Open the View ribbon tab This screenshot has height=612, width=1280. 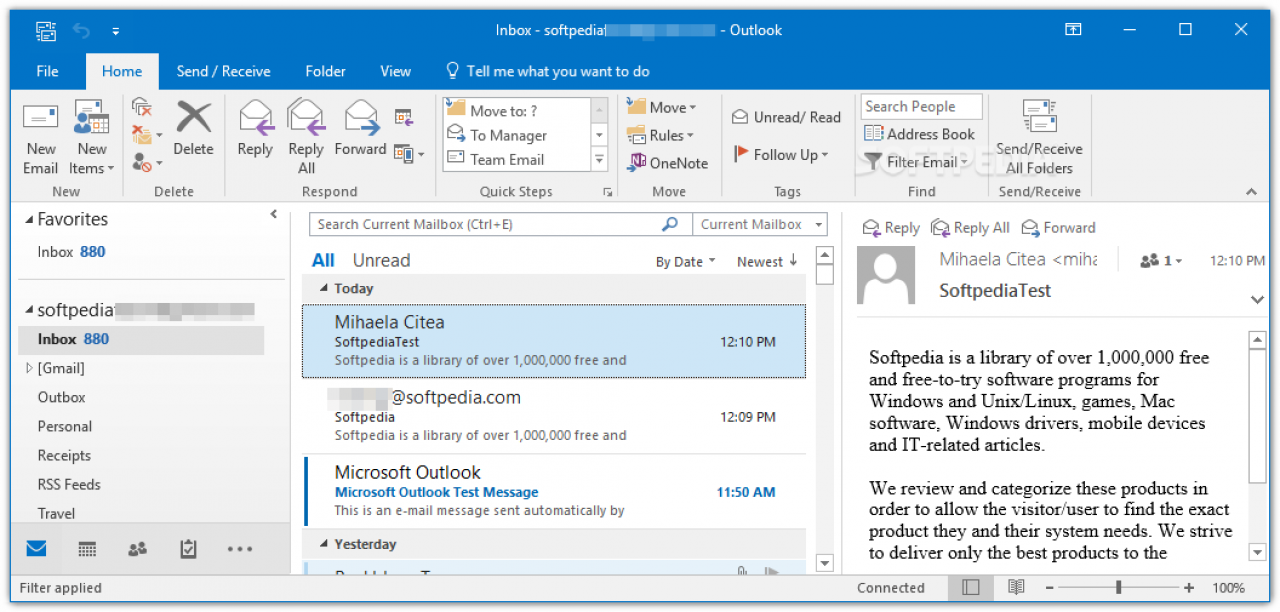pos(395,71)
